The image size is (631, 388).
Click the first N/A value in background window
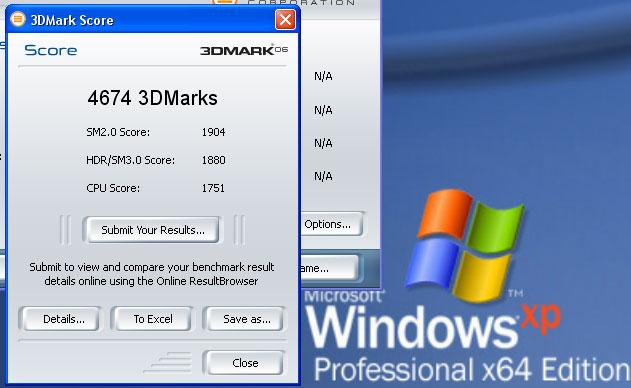[323, 76]
